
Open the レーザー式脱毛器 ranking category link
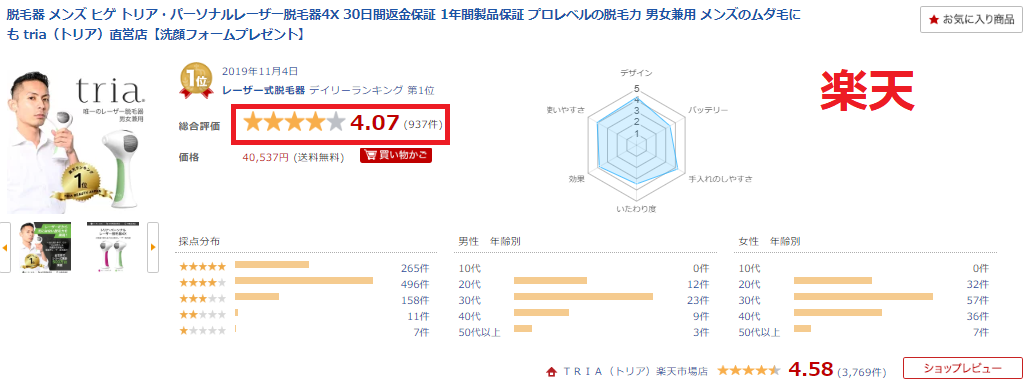click(x=264, y=91)
